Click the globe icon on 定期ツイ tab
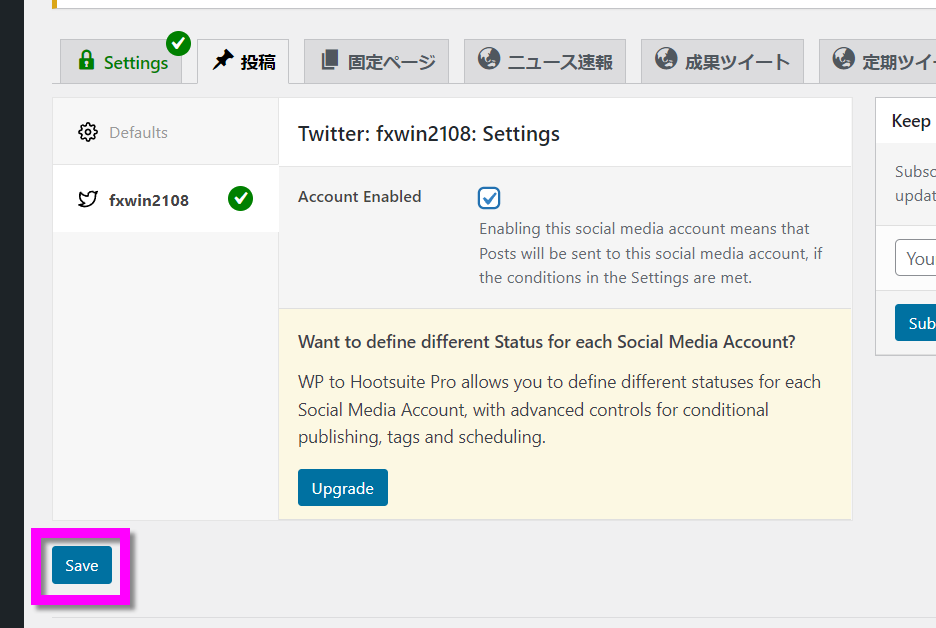This screenshot has height=628, width=936. [843, 59]
